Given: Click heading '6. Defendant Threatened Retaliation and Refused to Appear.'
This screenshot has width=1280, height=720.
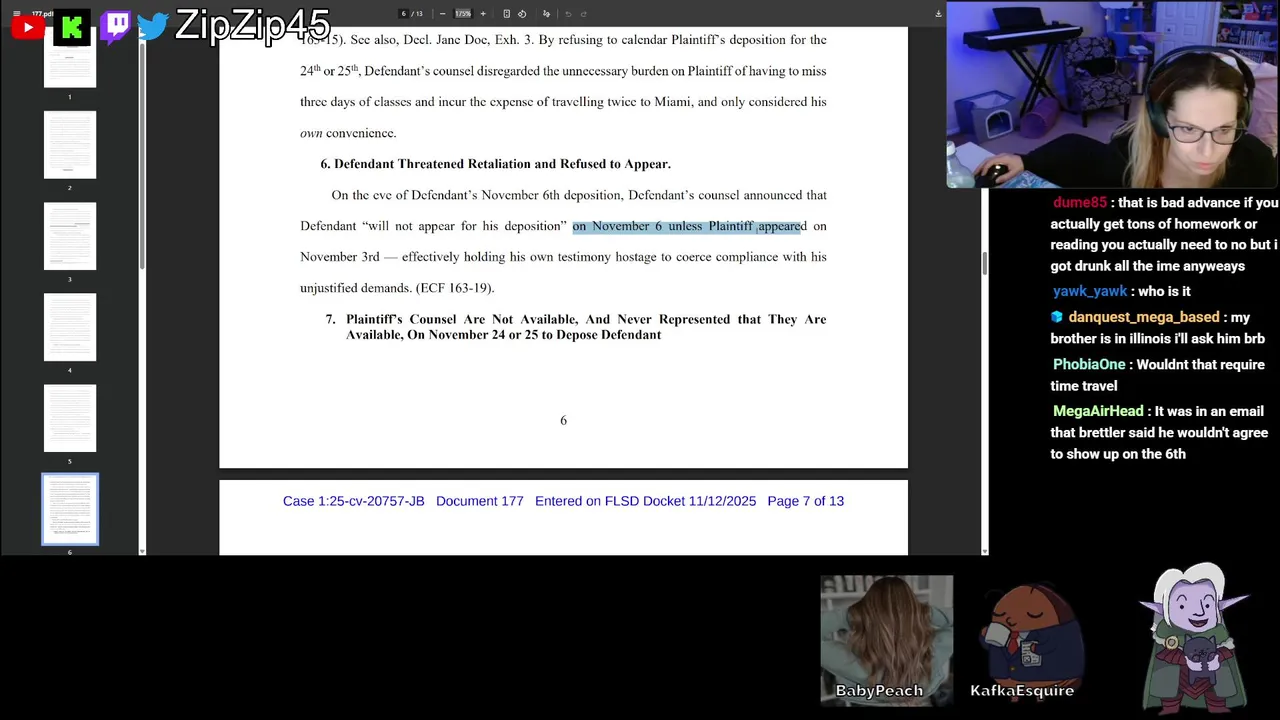Looking at the screenshot, I should pyautogui.click(x=495, y=164).
